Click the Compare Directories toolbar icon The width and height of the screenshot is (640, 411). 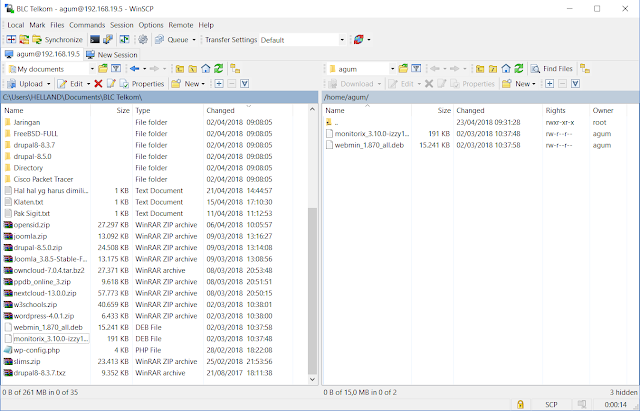pos(11,40)
